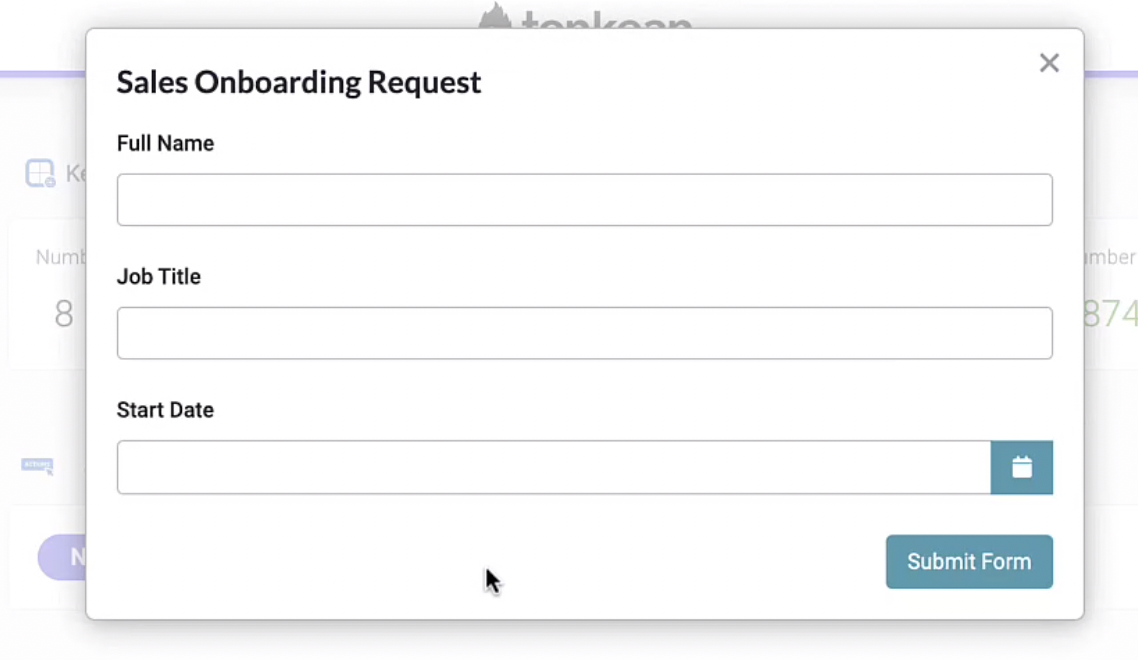Click the Full Name label
Screen dimensions: 1138x660
[165, 143]
